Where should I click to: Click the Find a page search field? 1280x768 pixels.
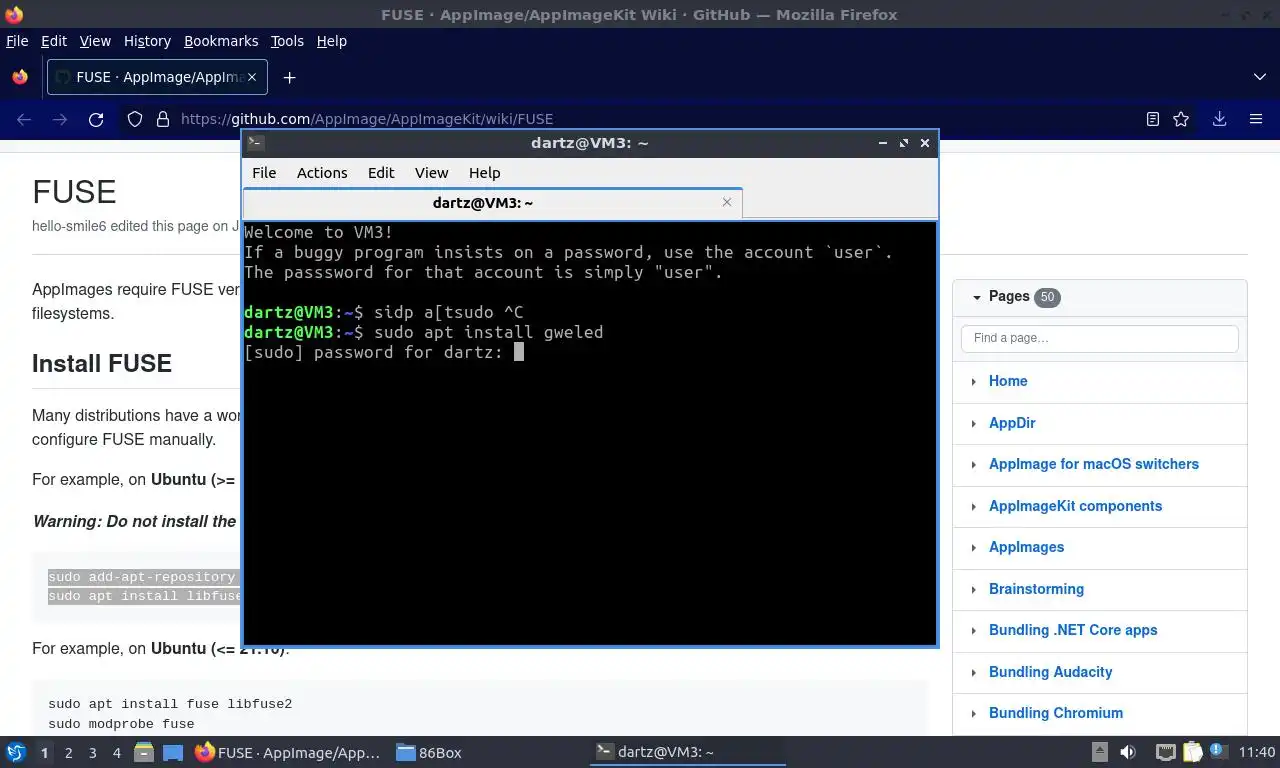[x=1099, y=338]
